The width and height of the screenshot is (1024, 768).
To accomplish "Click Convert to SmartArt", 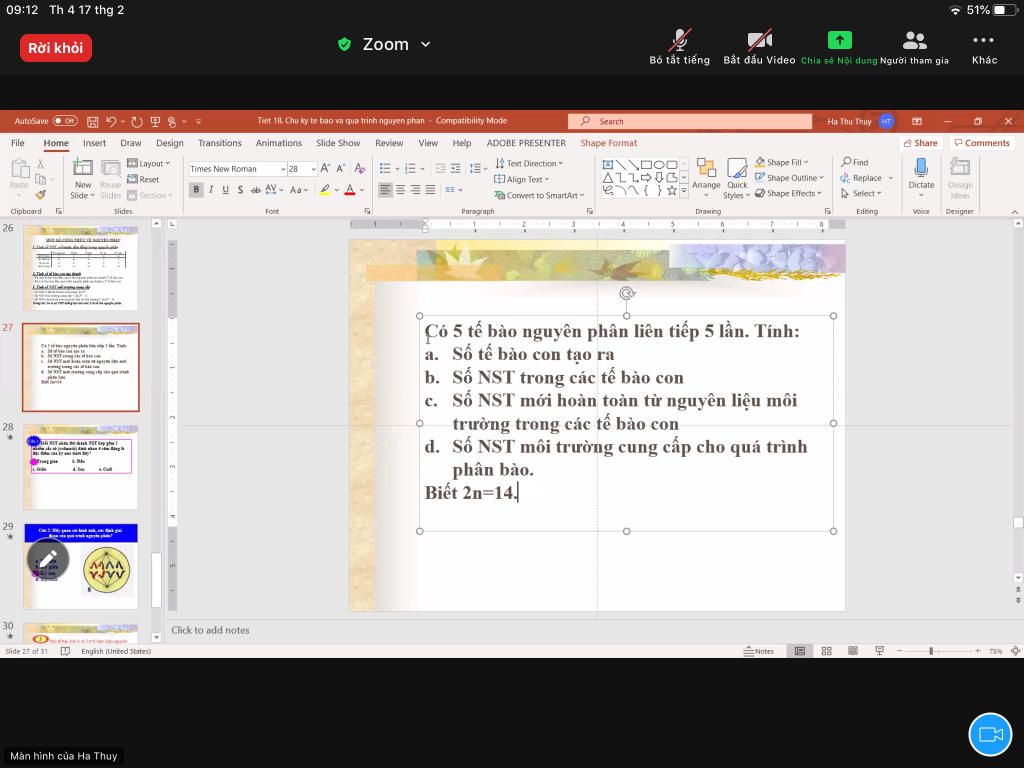I will click(x=539, y=195).
